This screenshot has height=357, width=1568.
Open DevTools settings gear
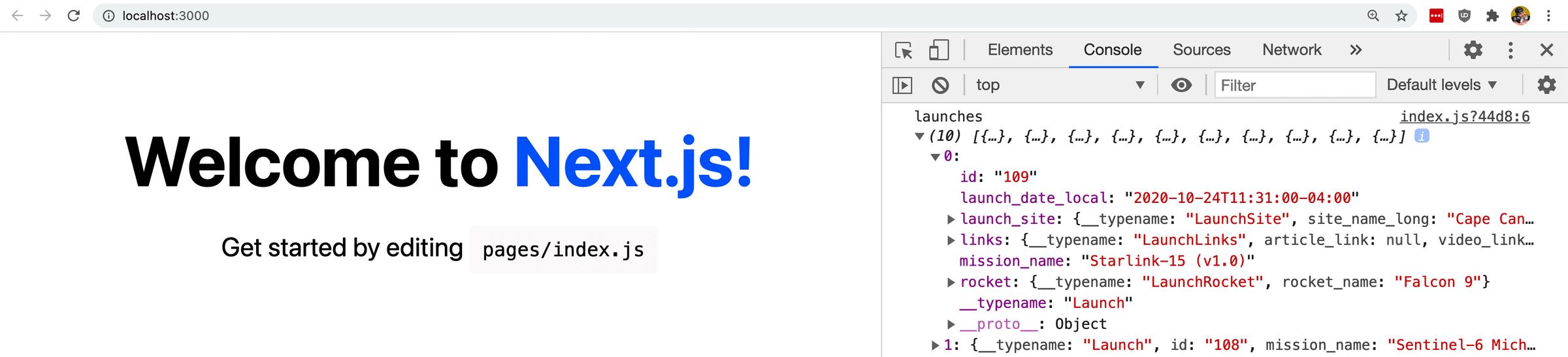[1473, 50]
